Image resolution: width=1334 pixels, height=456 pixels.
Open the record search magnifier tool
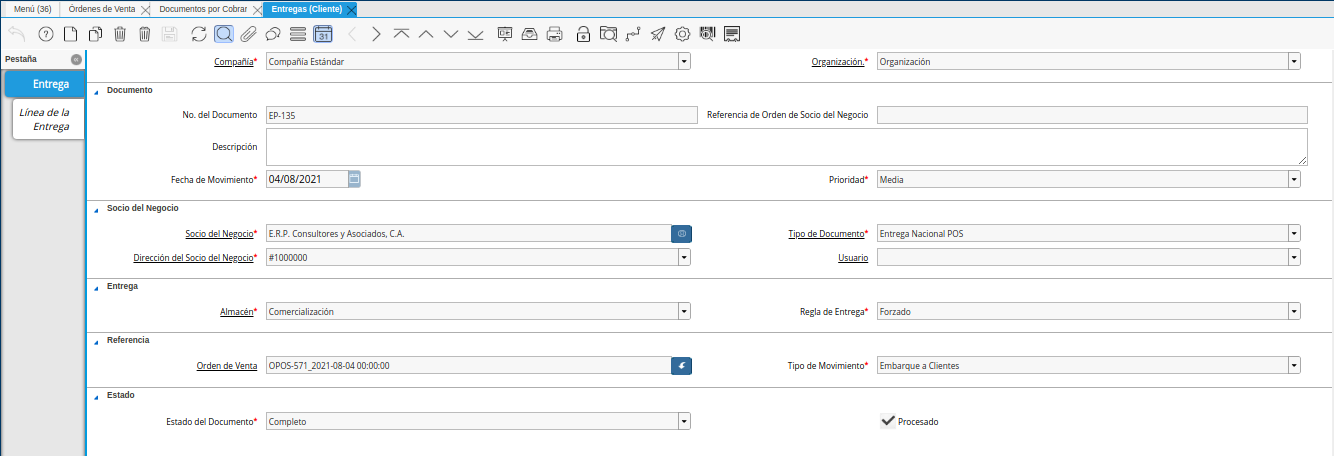(223, 34)
